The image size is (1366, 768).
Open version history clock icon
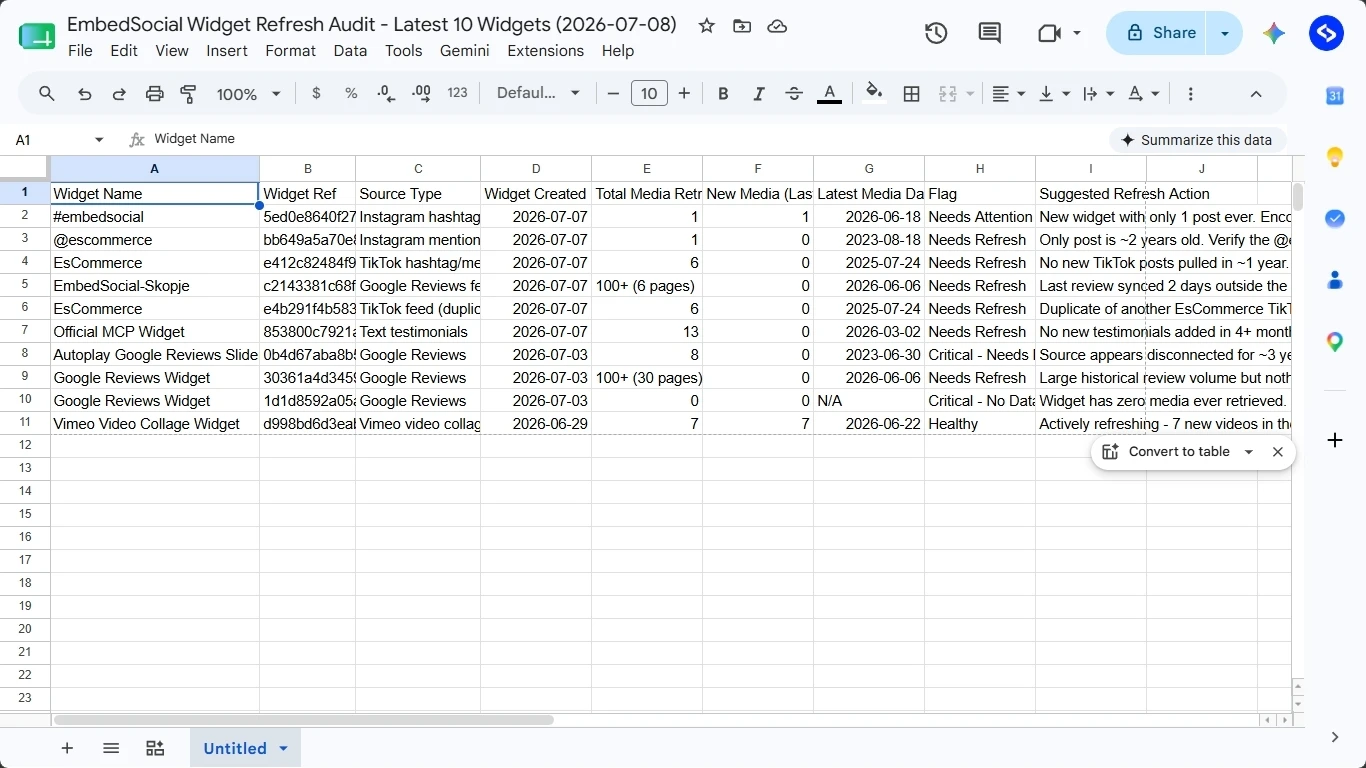[x=936, y=33]
